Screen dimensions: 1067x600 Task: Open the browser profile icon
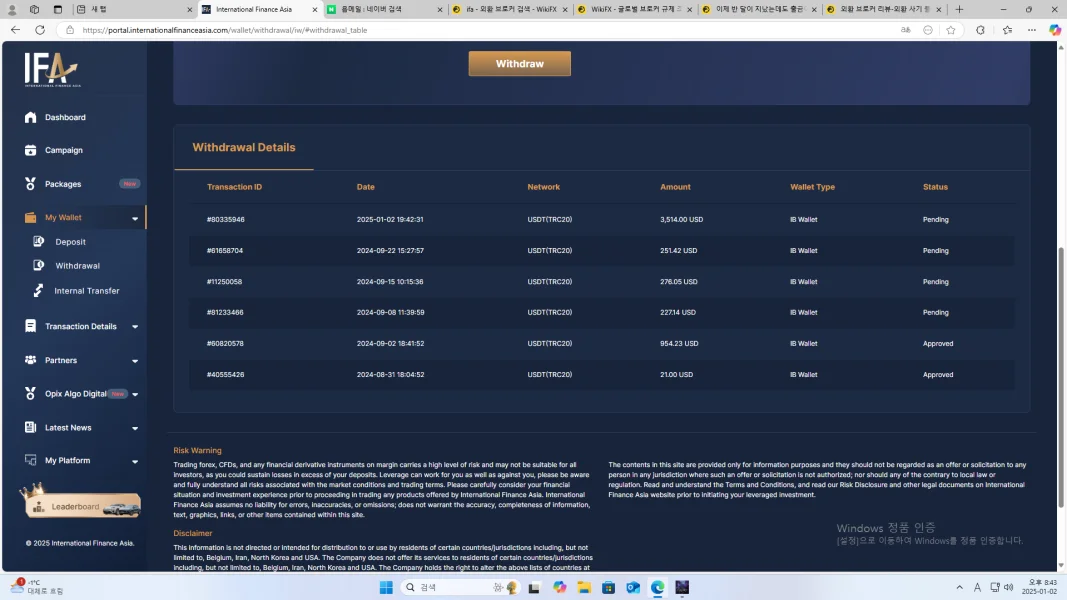[12, 10]
